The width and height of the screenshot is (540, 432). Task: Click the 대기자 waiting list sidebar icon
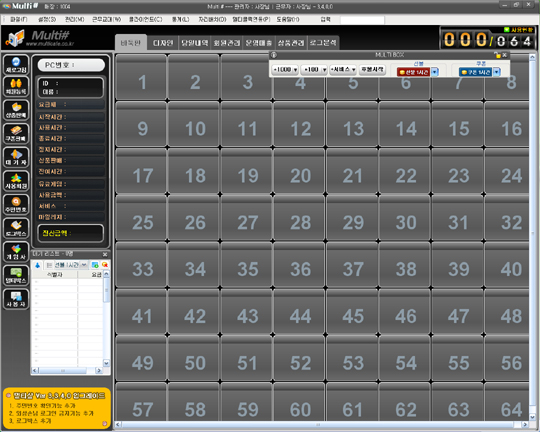tap(16, 157)
